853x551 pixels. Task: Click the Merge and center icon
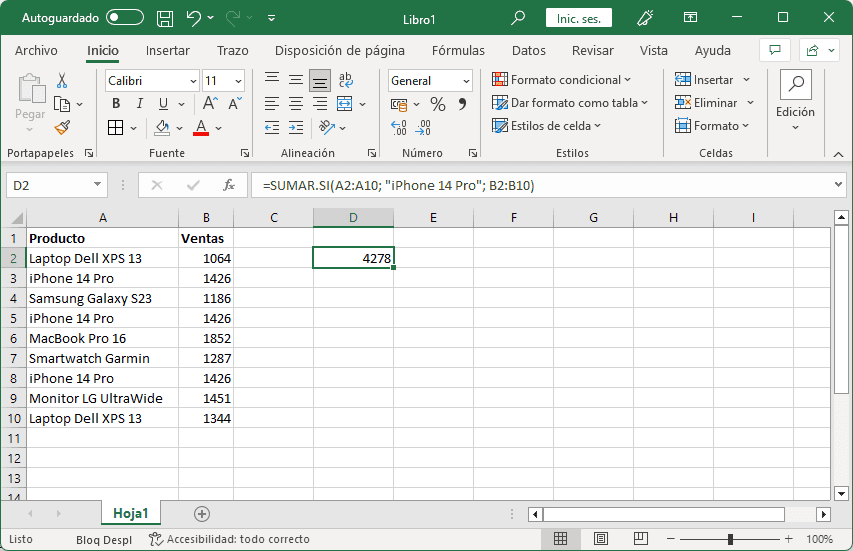coord(344,103)
